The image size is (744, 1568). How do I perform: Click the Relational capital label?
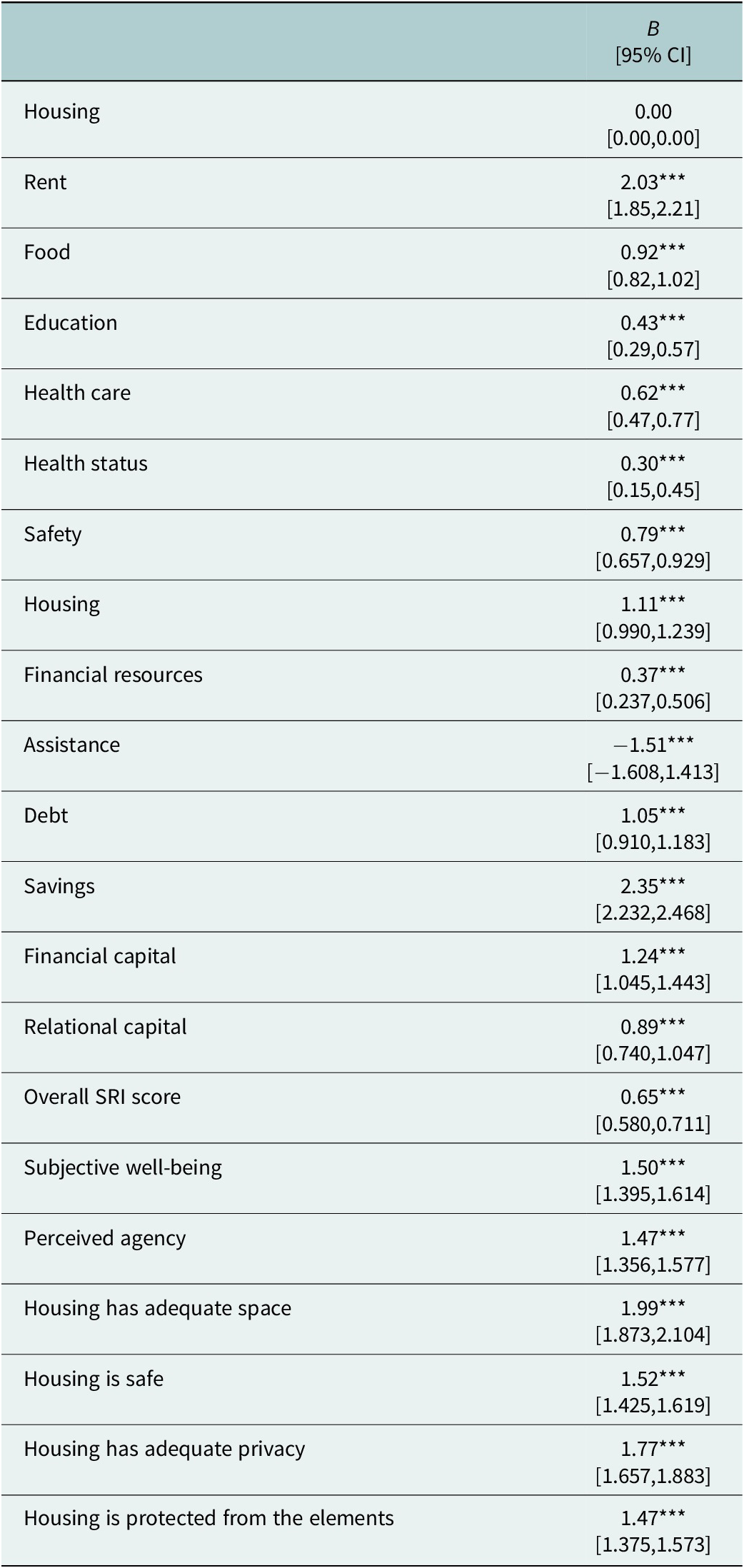(x=105, y=1027)
